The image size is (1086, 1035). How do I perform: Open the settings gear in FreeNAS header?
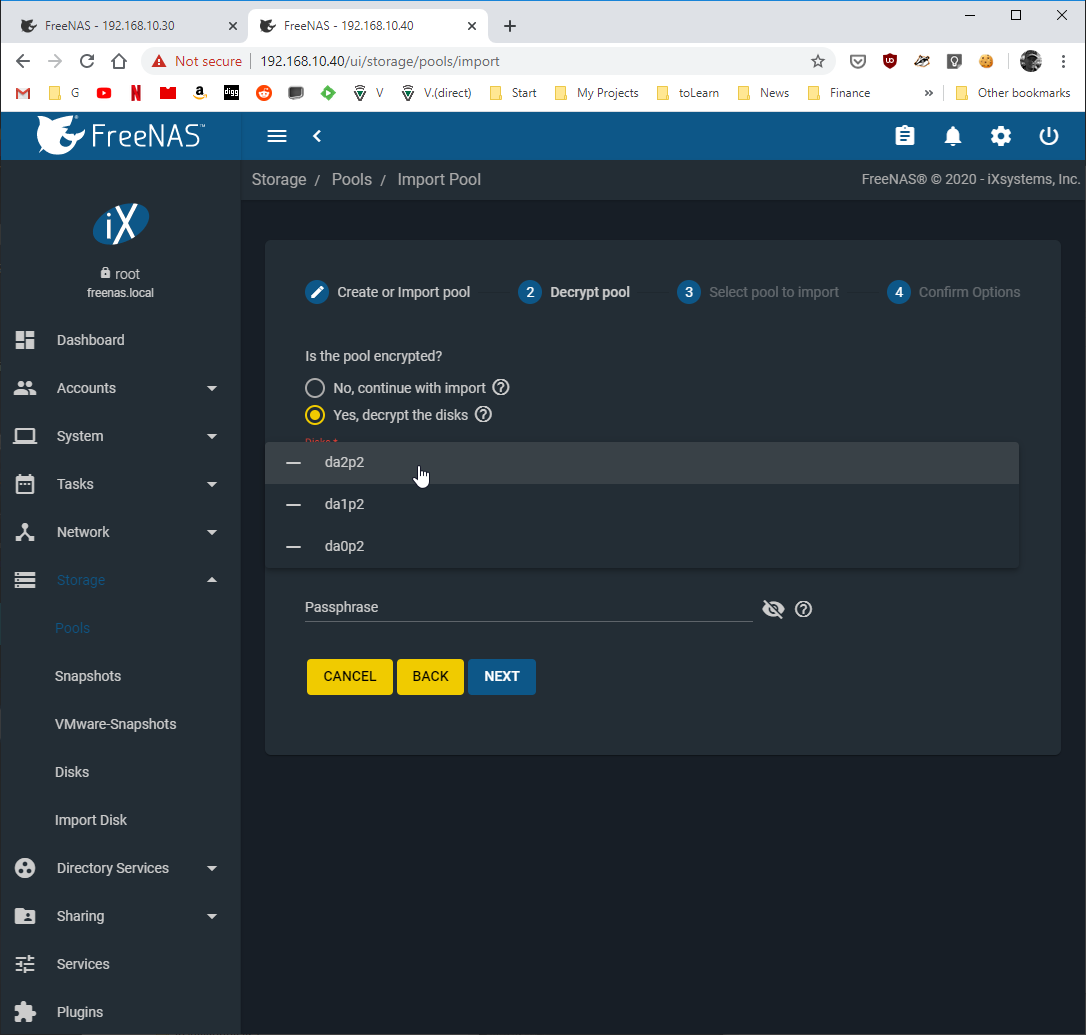(x=1001, y=136)
